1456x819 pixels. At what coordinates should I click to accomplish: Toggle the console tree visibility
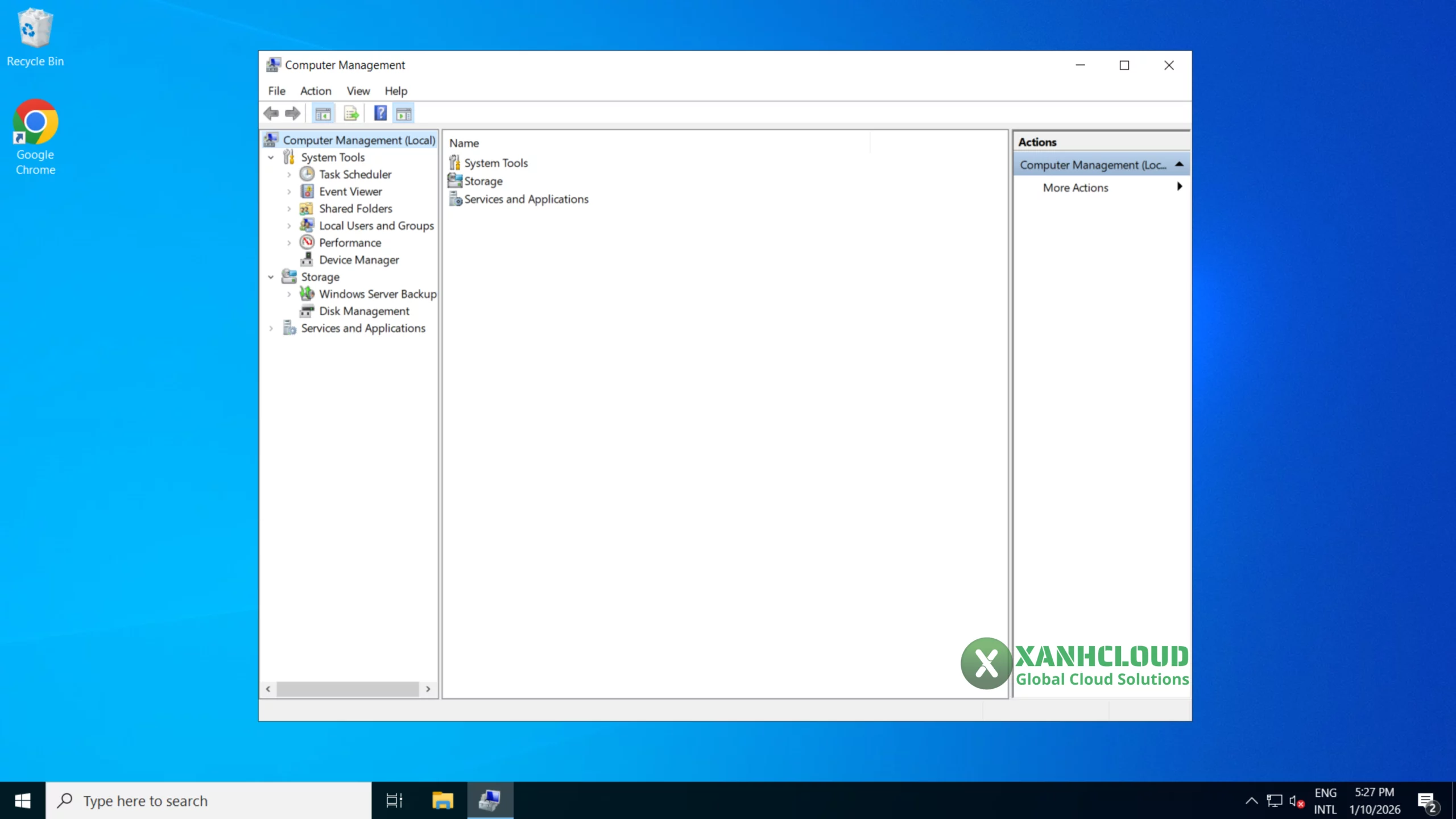click(323, 113)
